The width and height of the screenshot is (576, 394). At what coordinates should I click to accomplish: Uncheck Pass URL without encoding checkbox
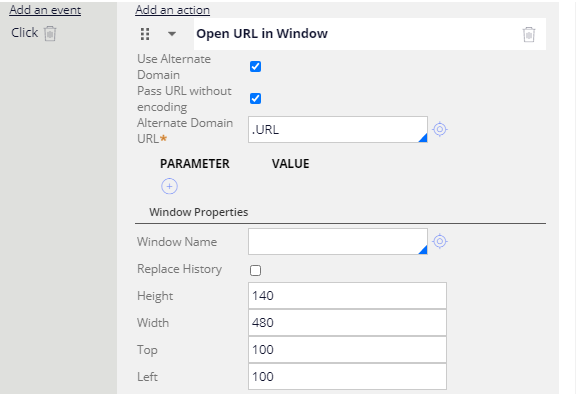click(x=255, y=98)
